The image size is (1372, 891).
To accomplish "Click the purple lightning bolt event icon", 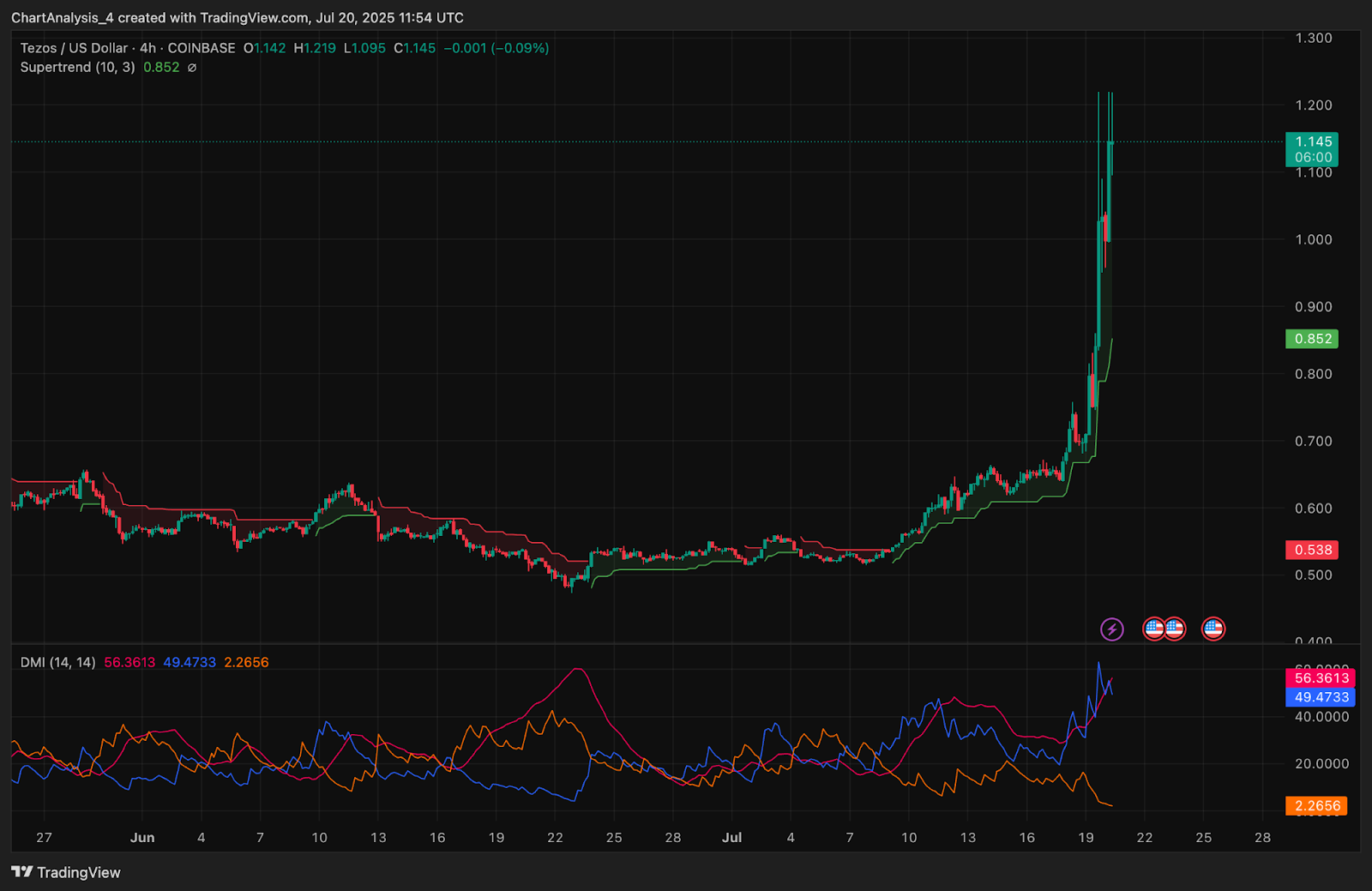I will tap(1111, 629).
